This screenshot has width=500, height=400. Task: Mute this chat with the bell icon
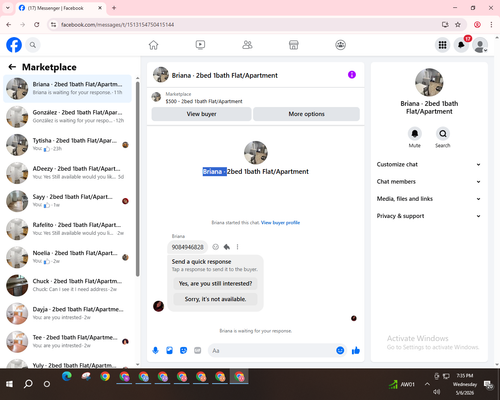(414, 134)
